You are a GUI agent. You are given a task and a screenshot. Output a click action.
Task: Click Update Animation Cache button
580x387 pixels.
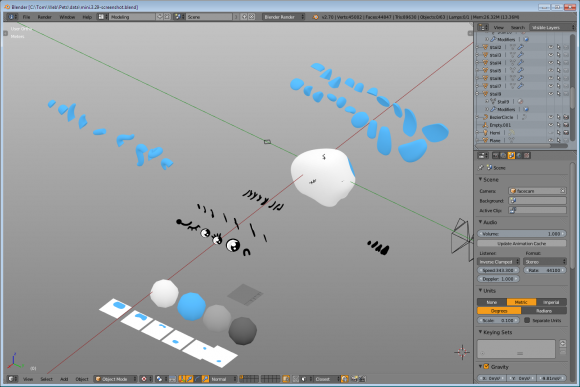522,243
